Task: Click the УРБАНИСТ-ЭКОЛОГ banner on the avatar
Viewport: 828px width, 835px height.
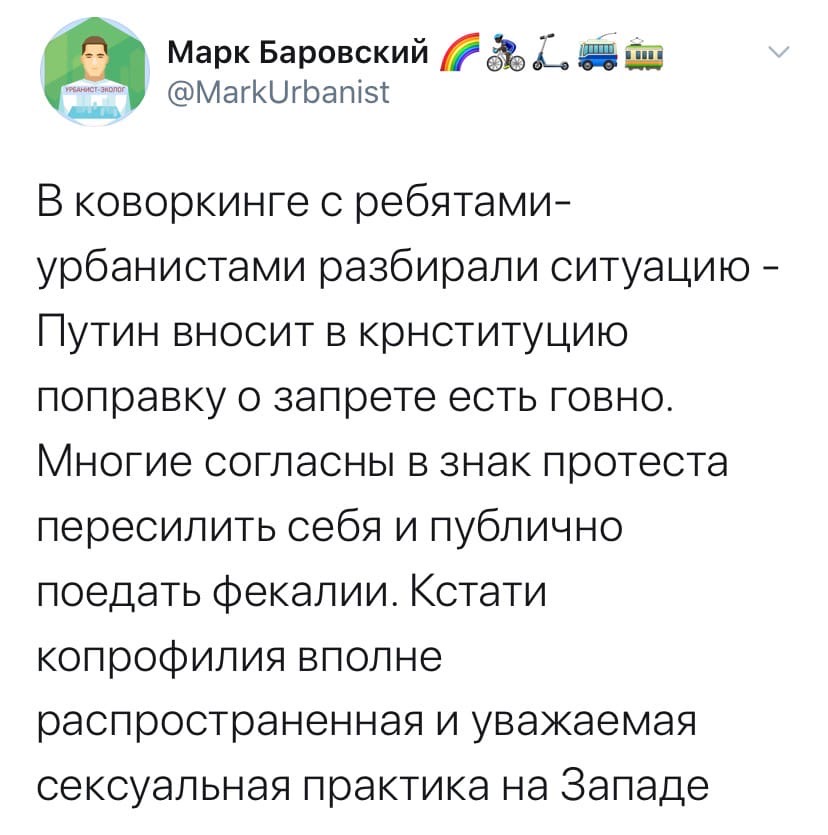Action: click(95, 91)
